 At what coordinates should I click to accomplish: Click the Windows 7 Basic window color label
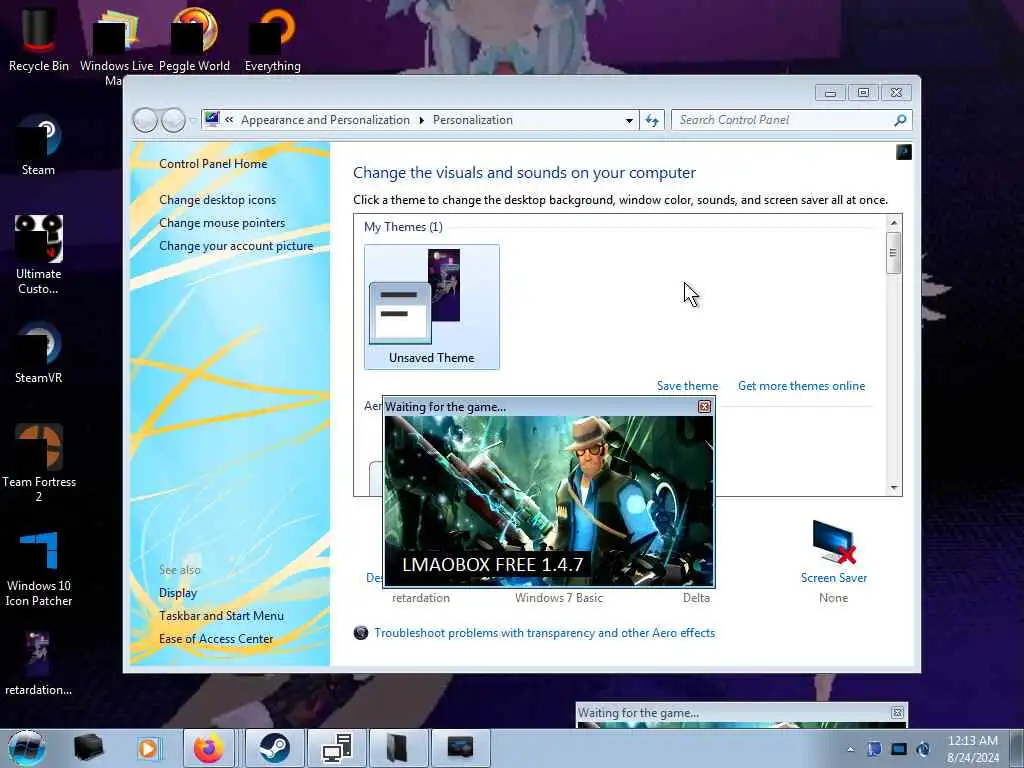click(559, 598)
